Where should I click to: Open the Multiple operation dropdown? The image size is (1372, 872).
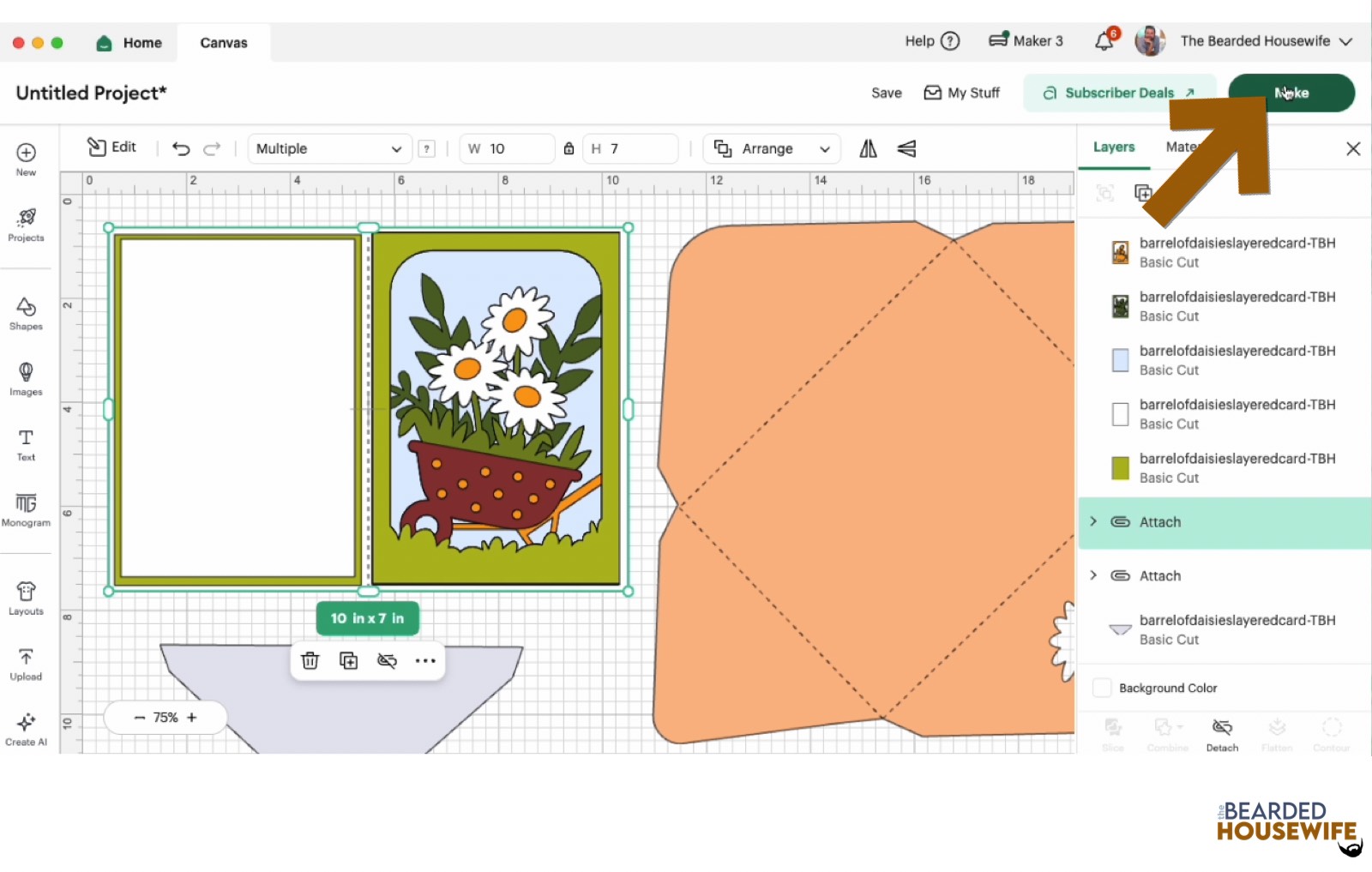coord(329,148)
